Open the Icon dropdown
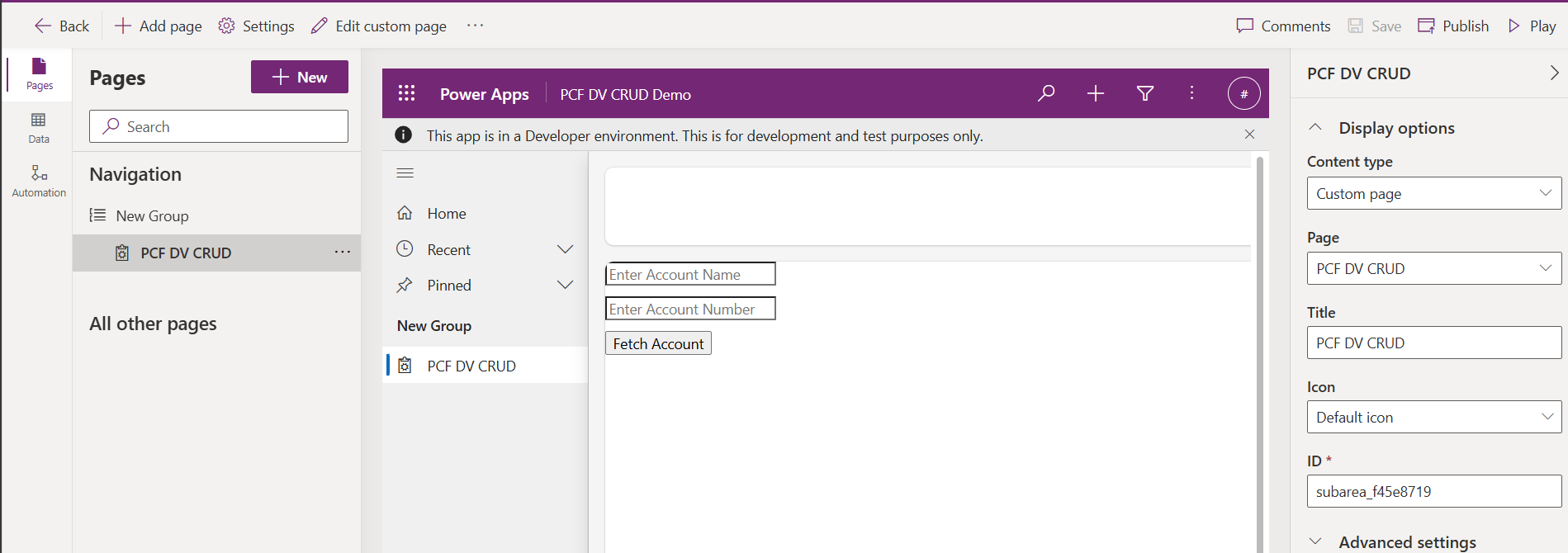 [x=1433, y=418]
